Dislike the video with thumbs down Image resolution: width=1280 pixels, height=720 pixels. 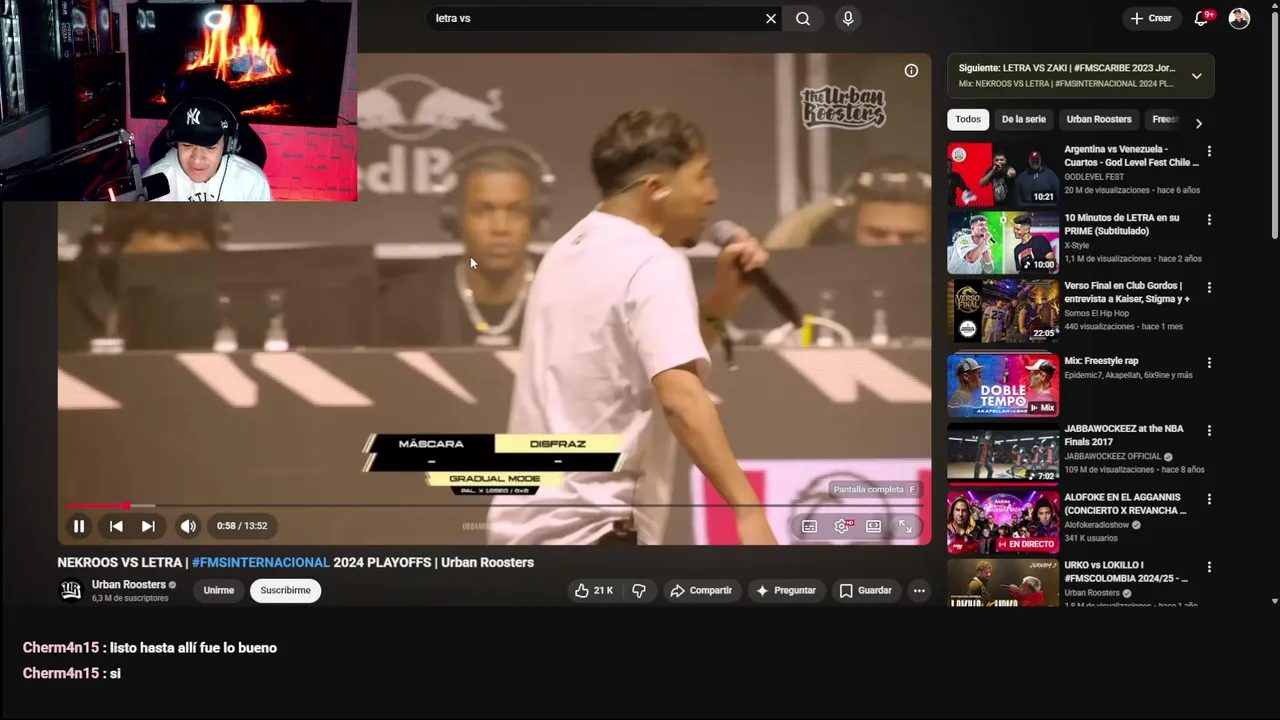(x=639, y=591)
